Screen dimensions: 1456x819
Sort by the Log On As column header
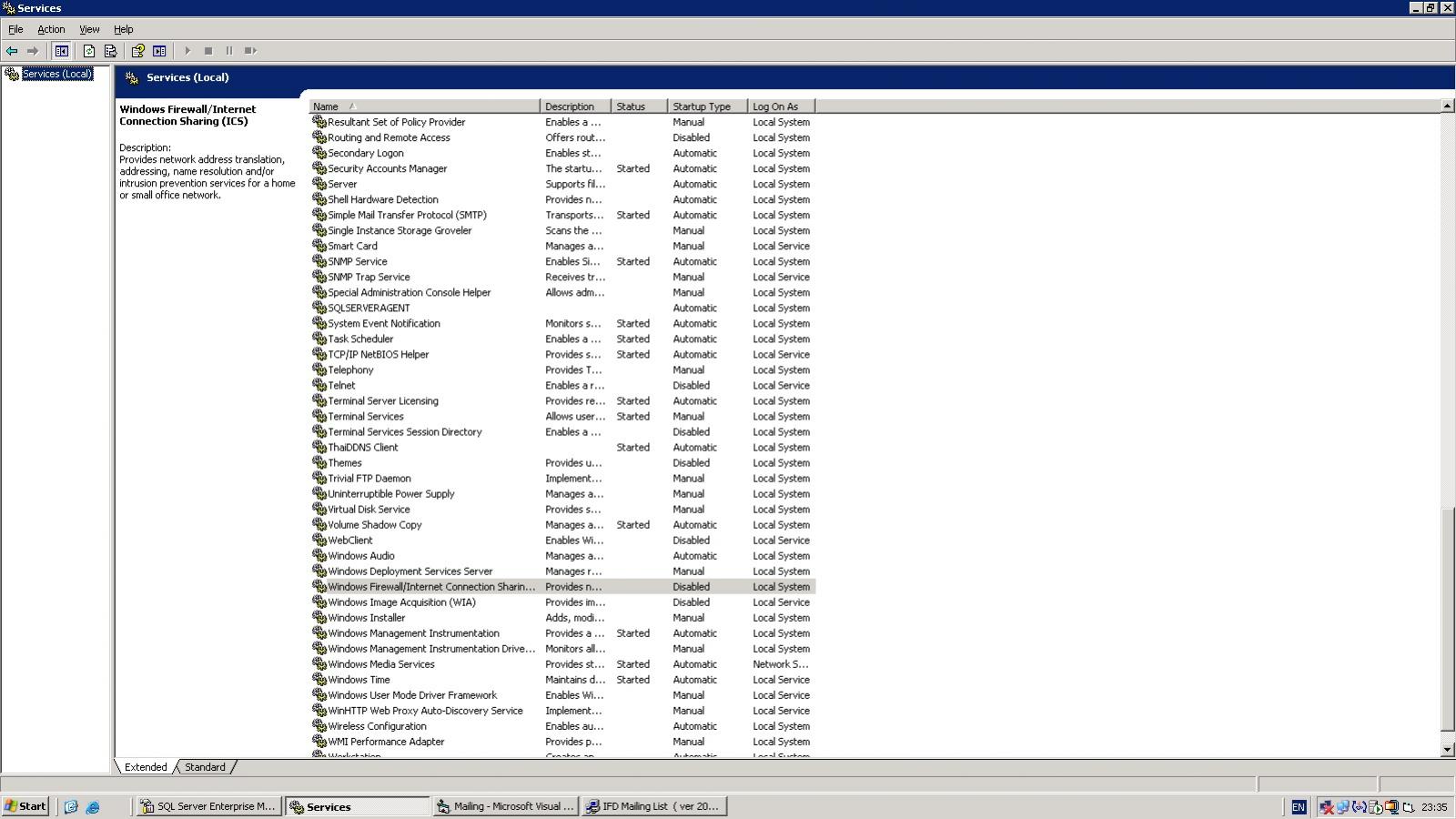(781, 106)
